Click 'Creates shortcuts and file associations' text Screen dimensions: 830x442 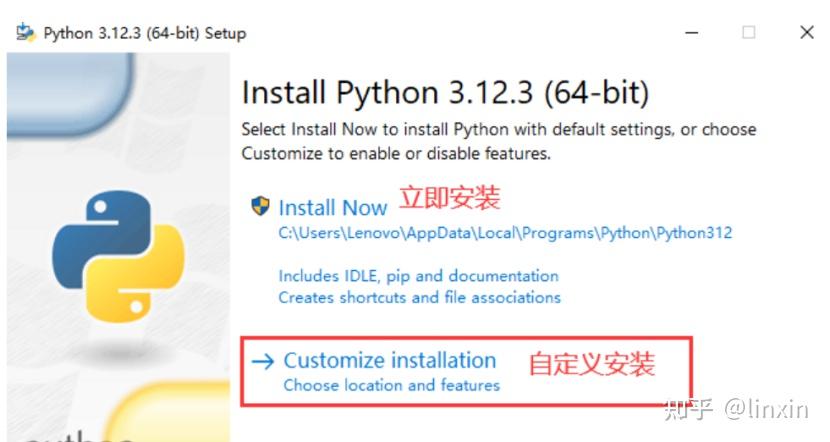(x=419, y=297)
